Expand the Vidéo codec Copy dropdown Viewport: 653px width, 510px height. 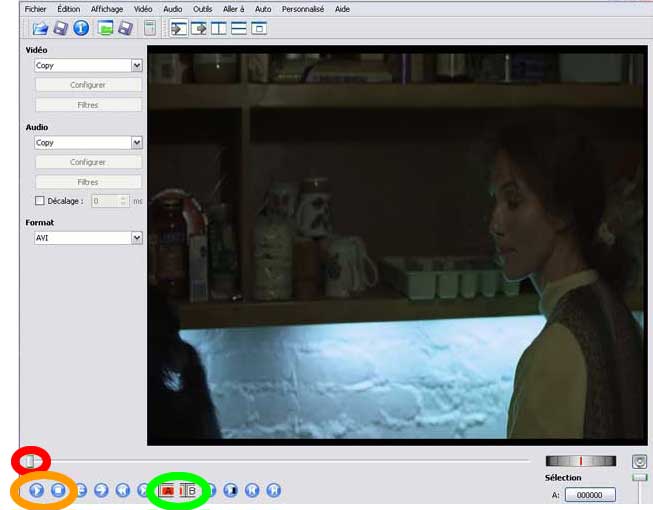click(137, 65)
